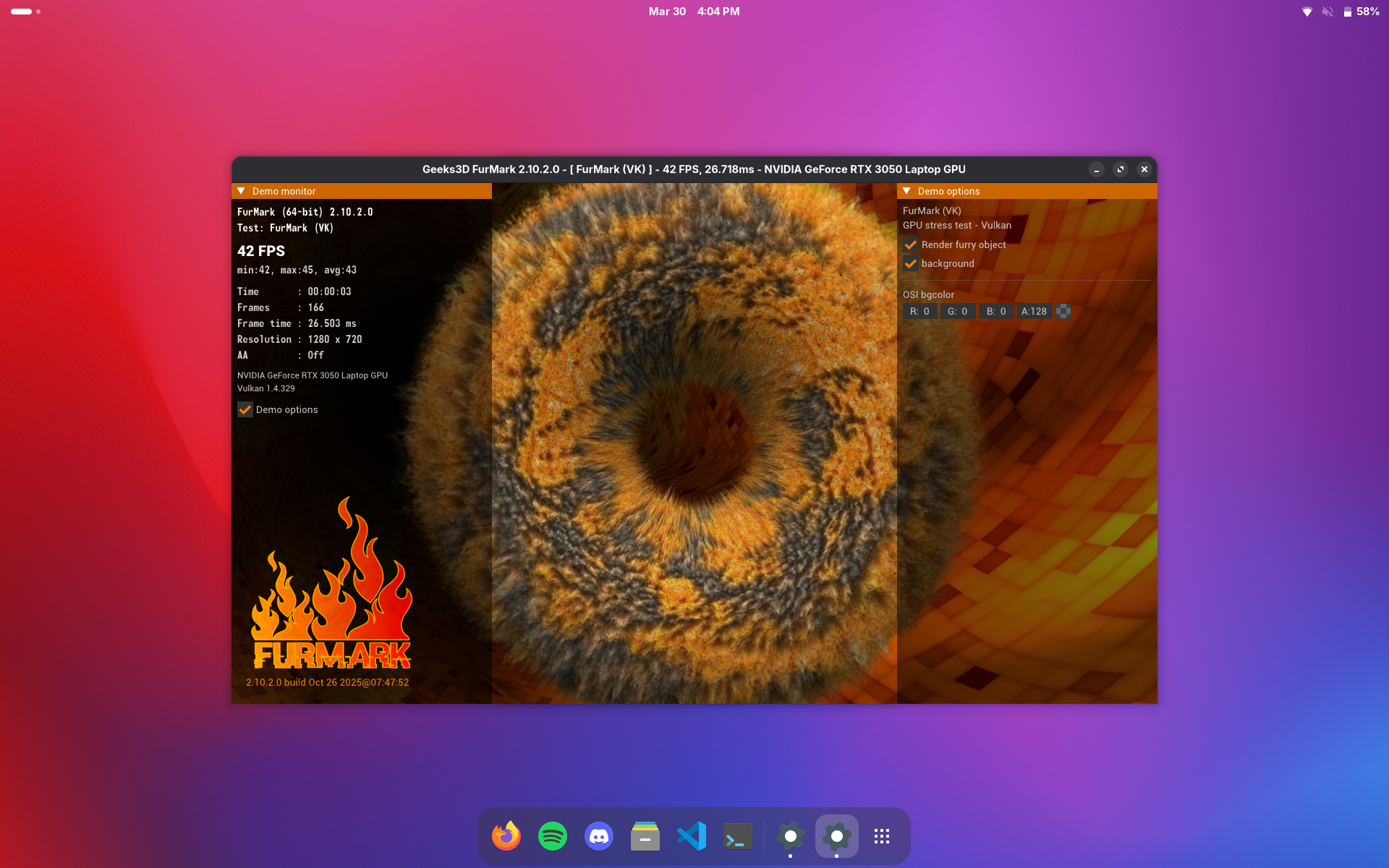
Task: Launch Spotify from the dock
Action: [553, 836]
